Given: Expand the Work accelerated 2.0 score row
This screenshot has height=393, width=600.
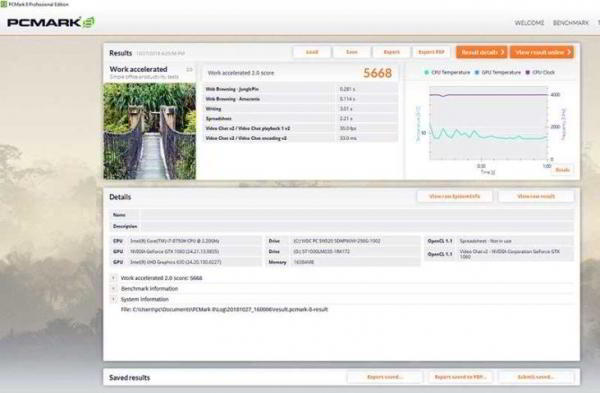Looking at the screenshot, I should (x=113, y=278).
